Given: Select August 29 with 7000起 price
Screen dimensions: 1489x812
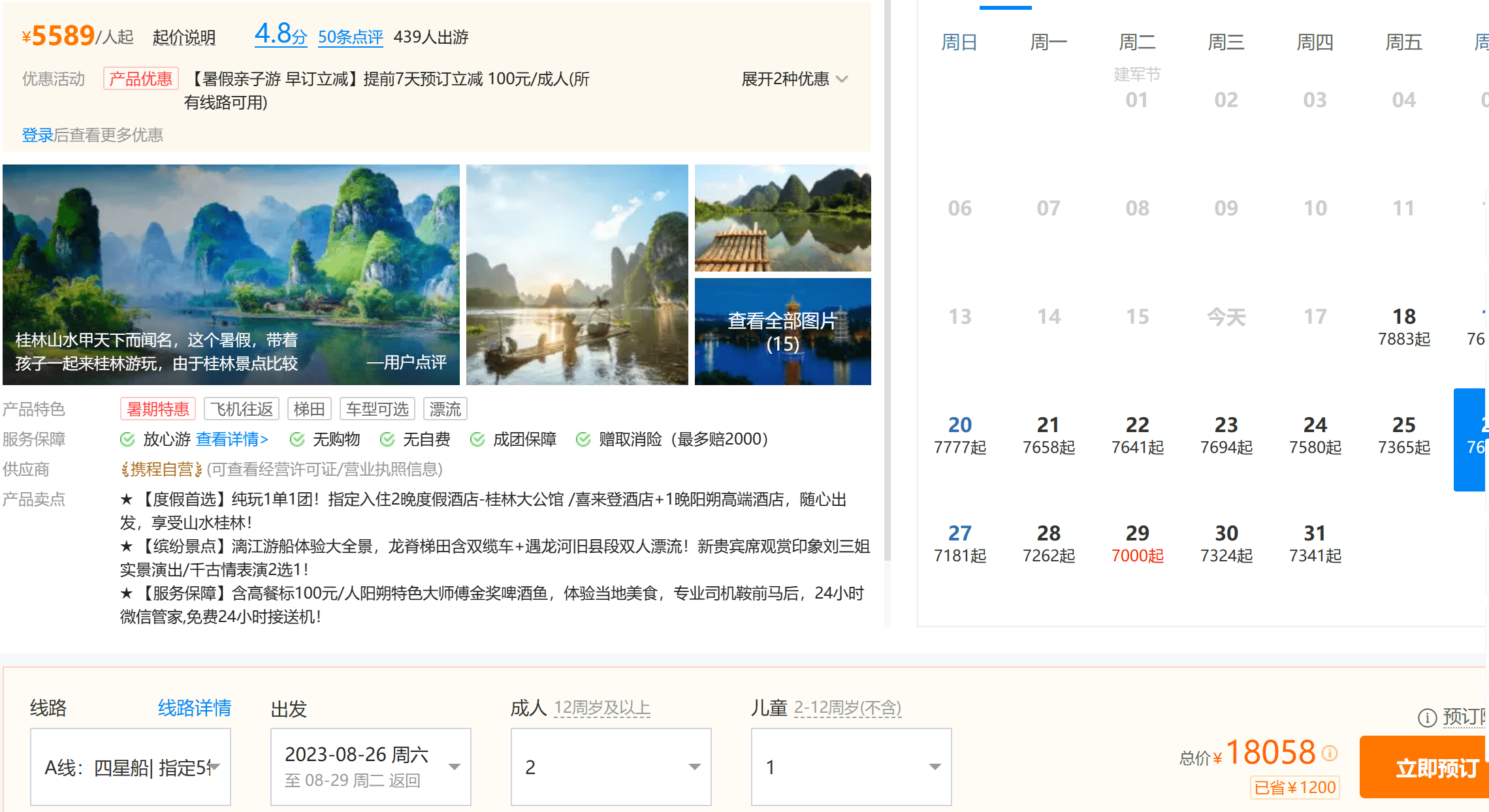Looking at the screenshot, I should 1137,544.
